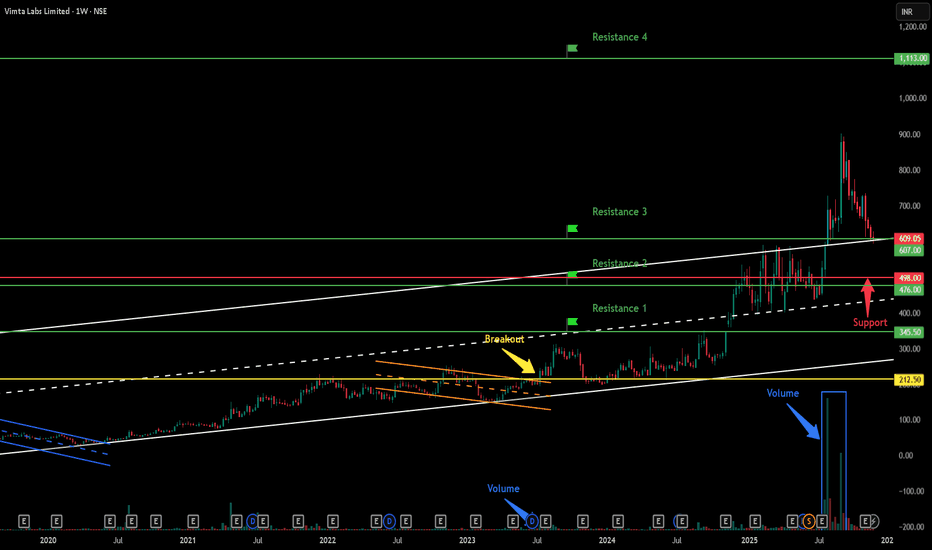The height and width of the screenshot is (550, 932).
Task: Click the 2024 label on the time axis
Action: (607, 540)
